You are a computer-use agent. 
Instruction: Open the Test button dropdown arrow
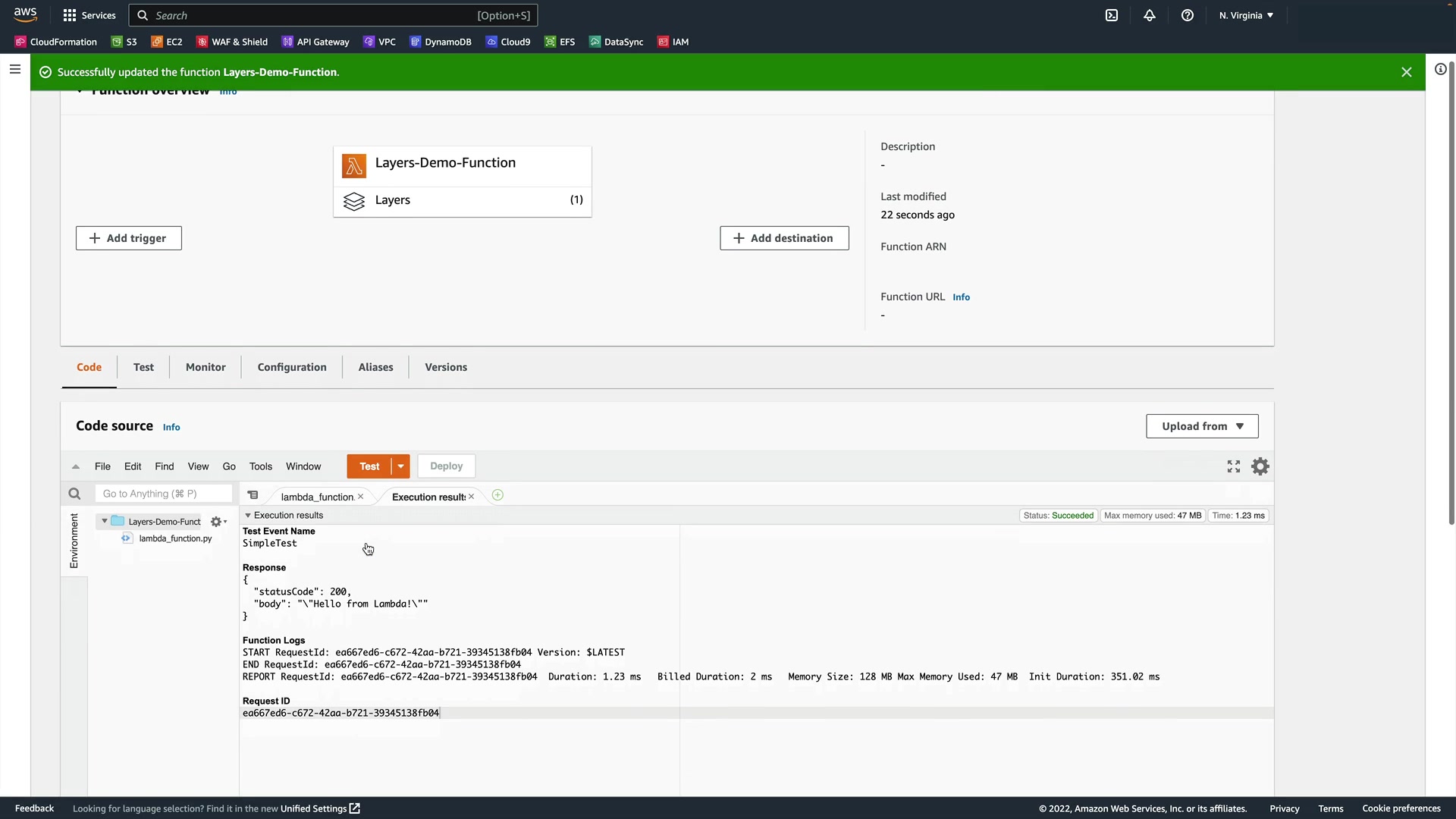(400, 466)
